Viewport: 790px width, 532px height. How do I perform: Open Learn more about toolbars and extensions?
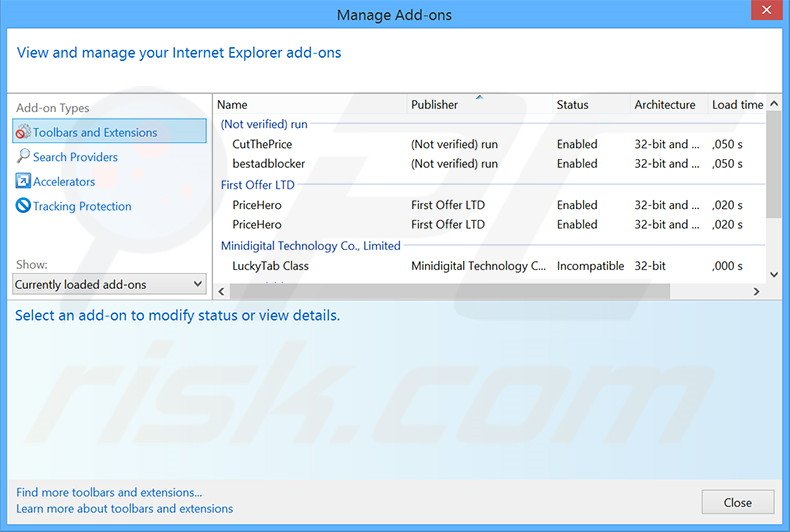[x=125, y=508]
